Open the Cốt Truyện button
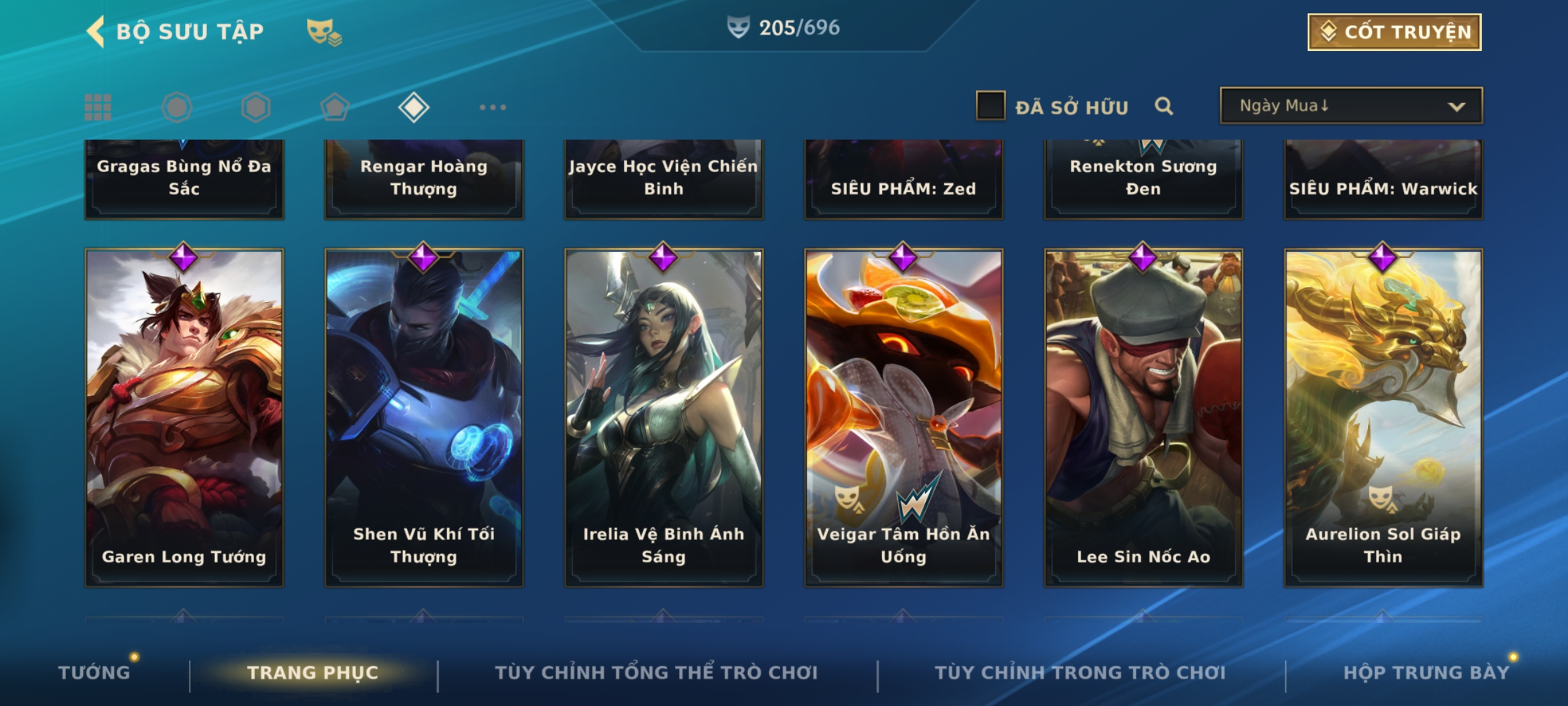Screen dimensions: 1568x706 (1394, 32)
